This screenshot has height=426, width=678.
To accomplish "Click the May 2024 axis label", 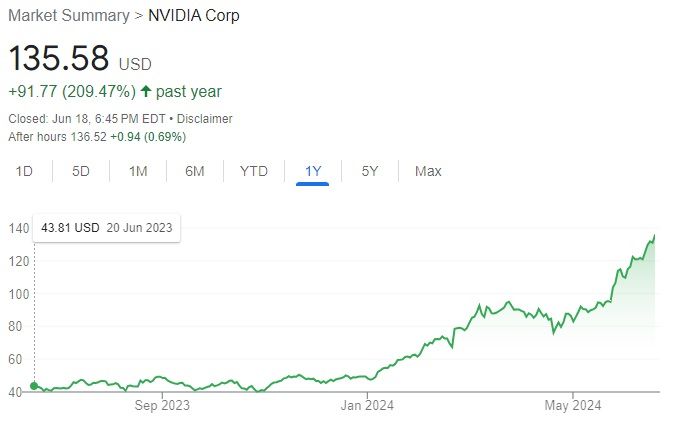I will 571,405.
